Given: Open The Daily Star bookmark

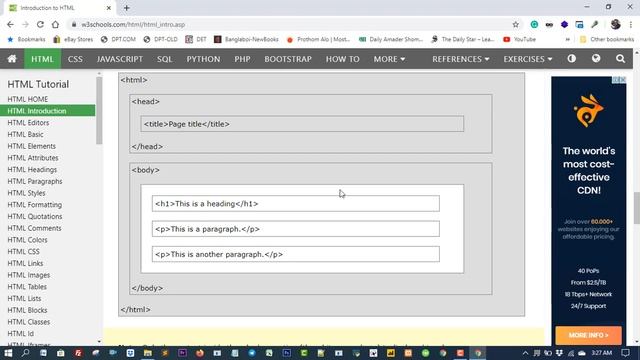Looking at the screenshot, I should 462,39.
